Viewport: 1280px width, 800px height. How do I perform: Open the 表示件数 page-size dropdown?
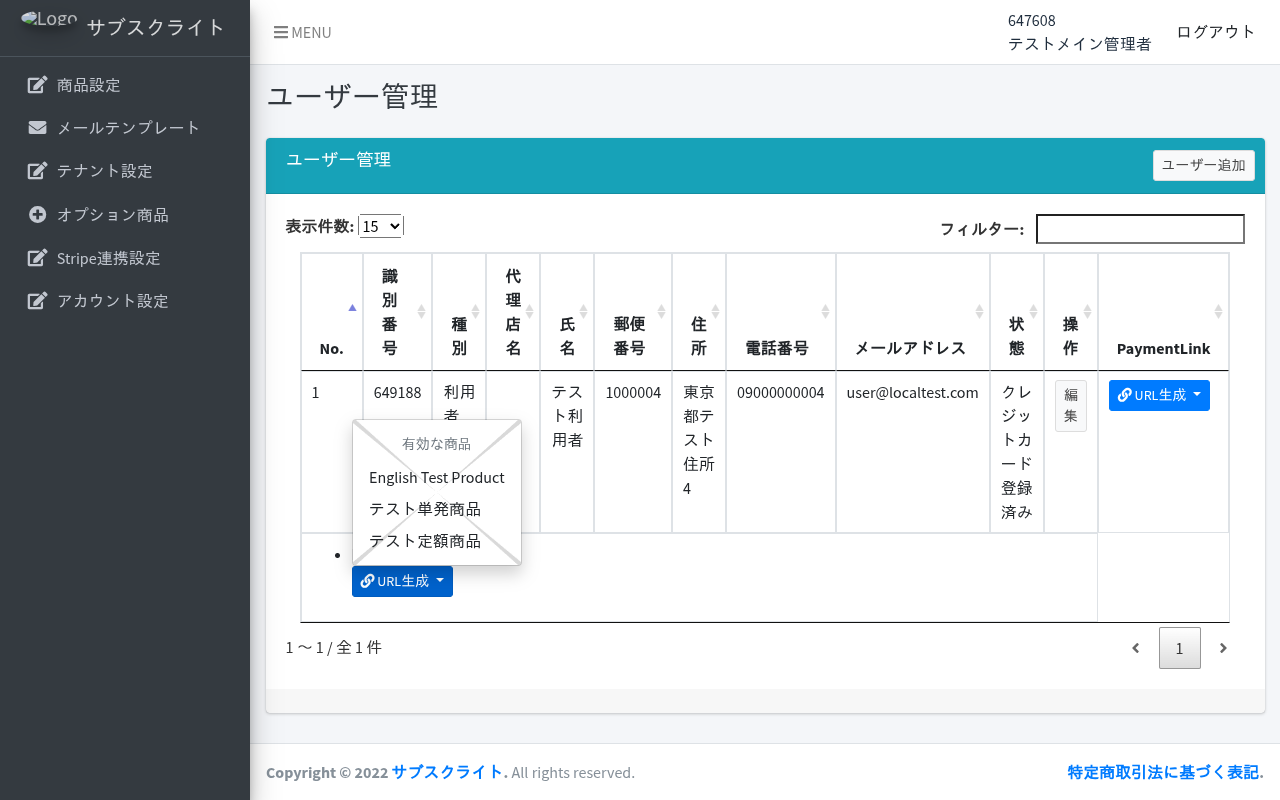point(380,226)
